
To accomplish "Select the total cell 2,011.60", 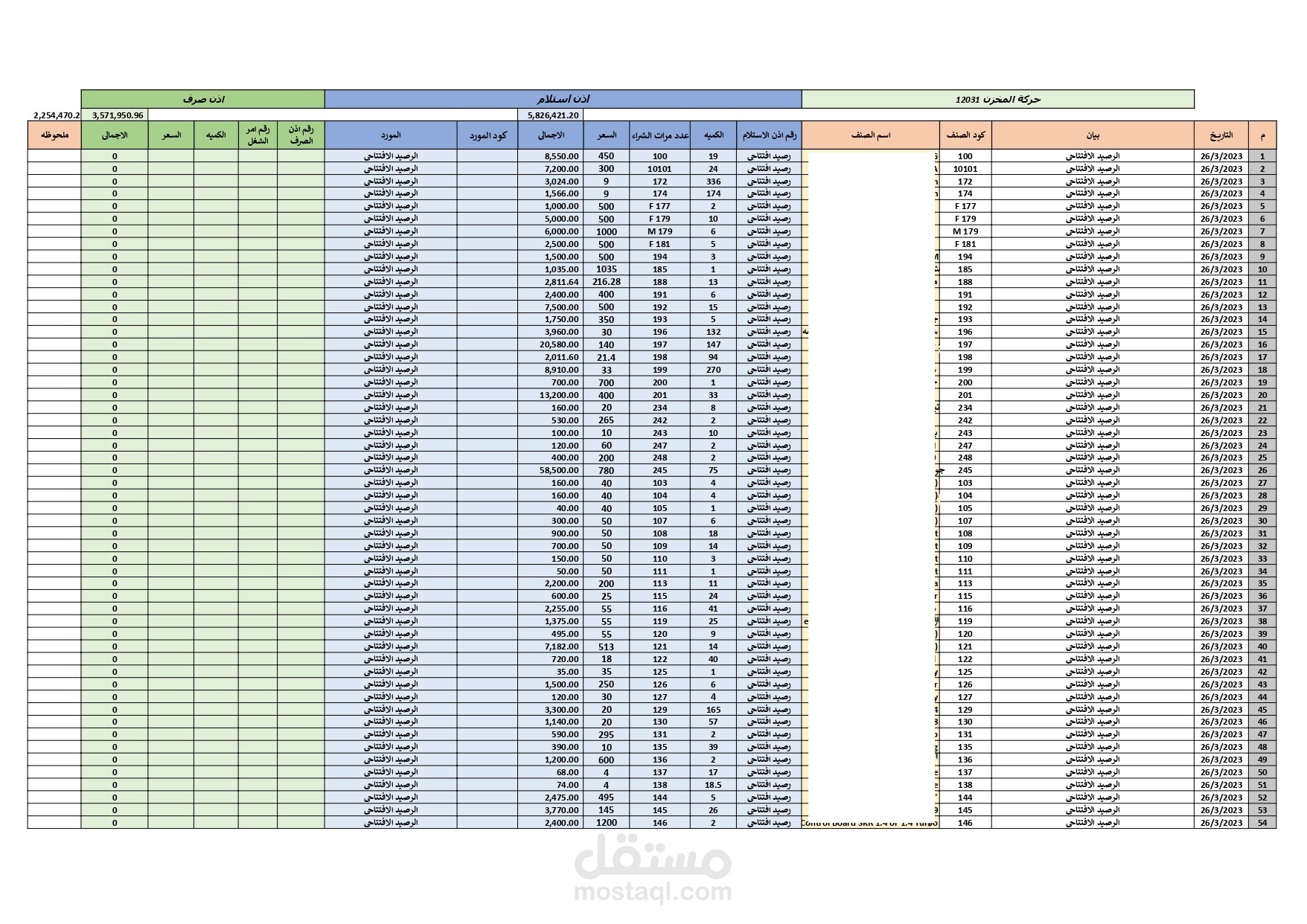I will coord(551,357).
